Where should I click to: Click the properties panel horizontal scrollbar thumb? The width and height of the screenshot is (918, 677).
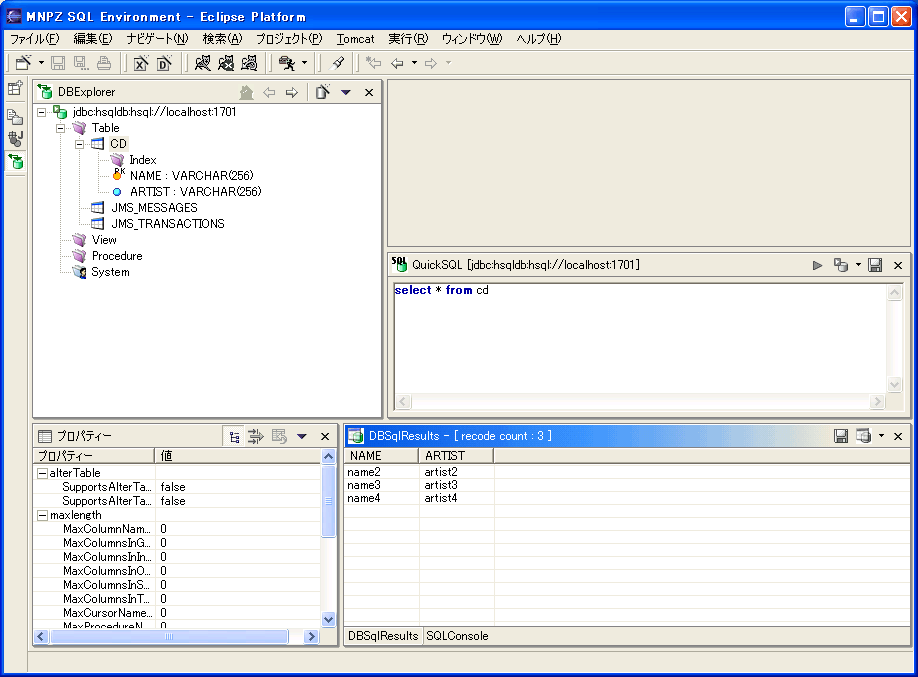(169, 637)
